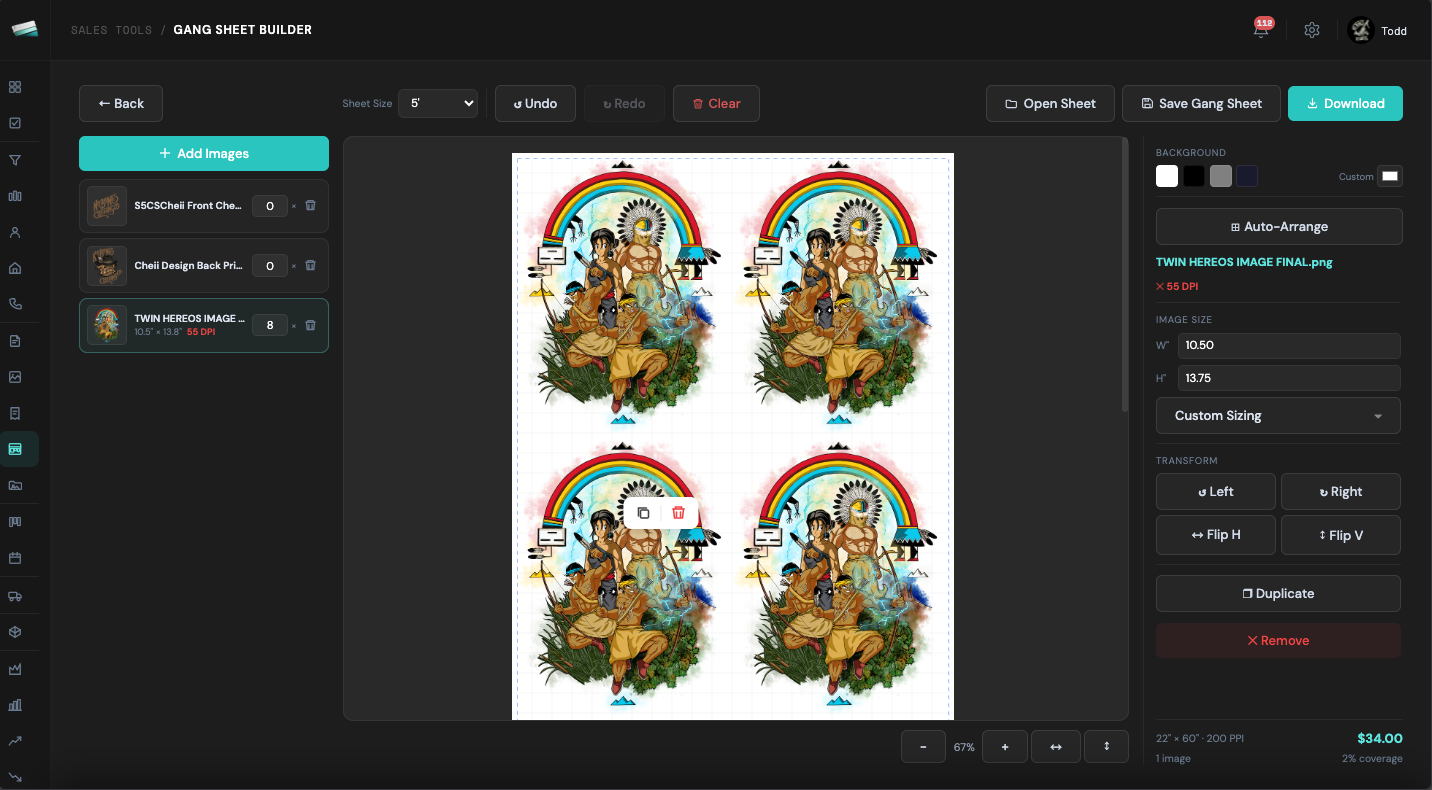Open the 3D box package icon in sidebar
The height and width of the screenshot is (790, 1432).
coord(15,632)
